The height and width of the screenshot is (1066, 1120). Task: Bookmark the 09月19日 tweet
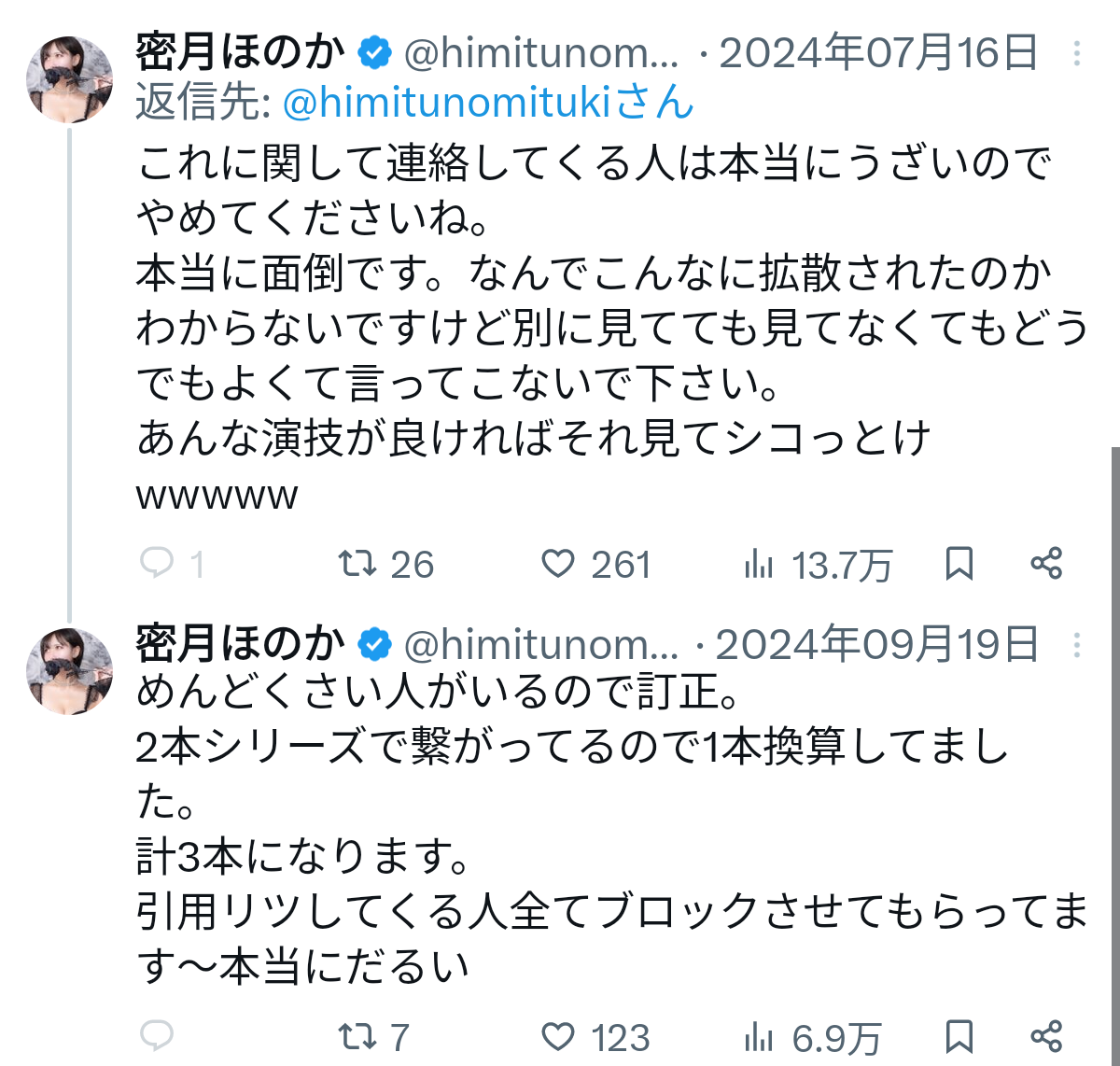(x=959, y=1035)
